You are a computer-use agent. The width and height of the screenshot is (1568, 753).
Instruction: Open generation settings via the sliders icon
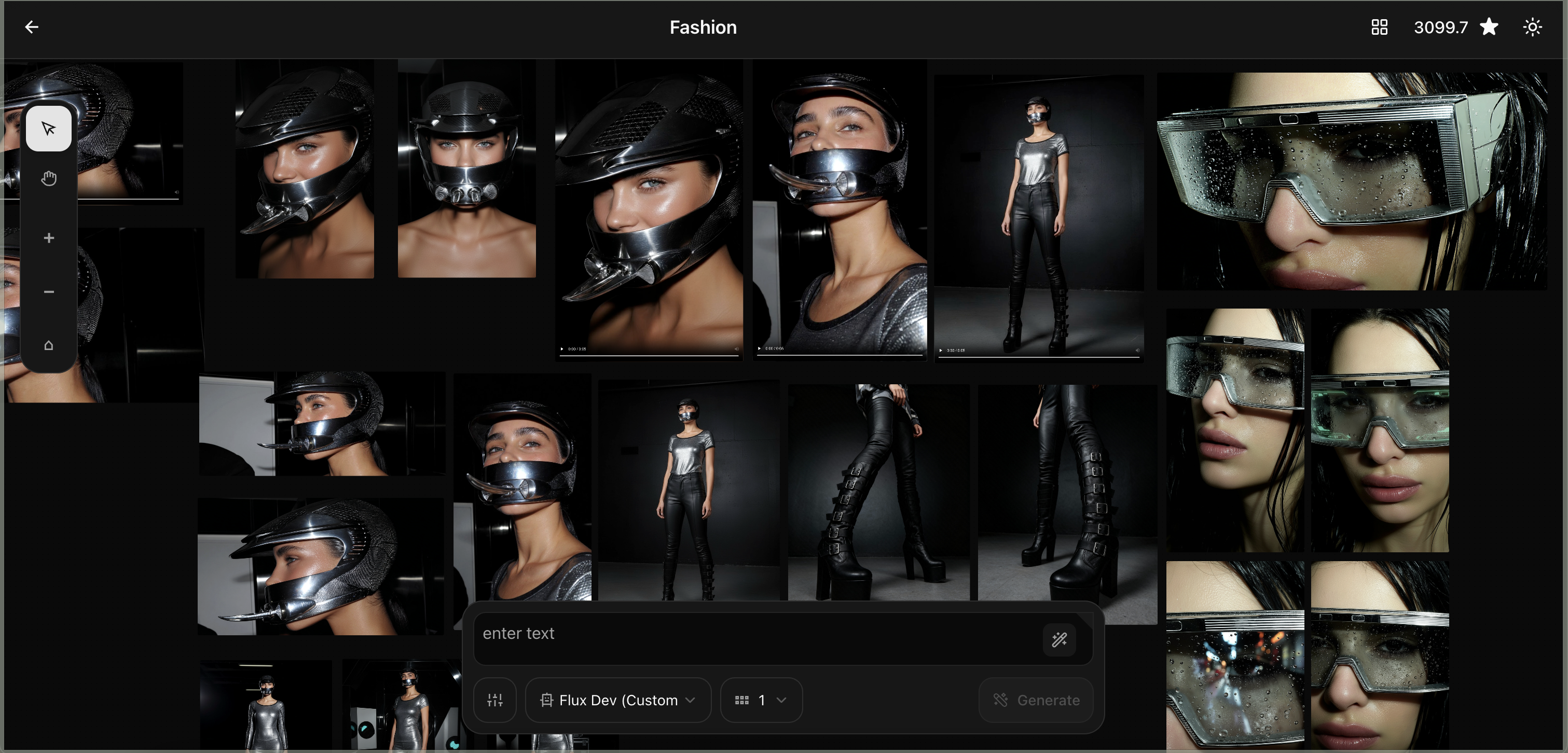coord(495,700)
